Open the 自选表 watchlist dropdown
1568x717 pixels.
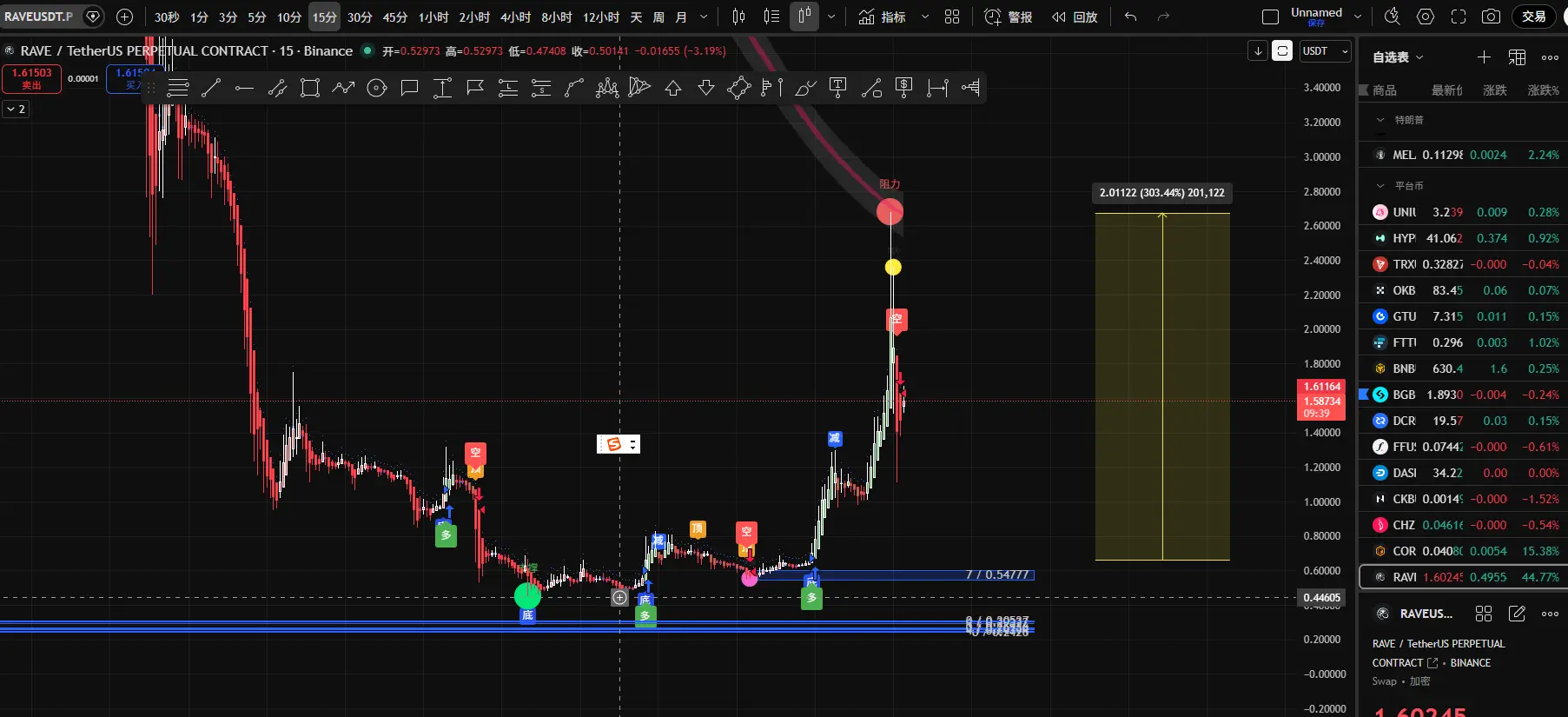point(1398,57)
